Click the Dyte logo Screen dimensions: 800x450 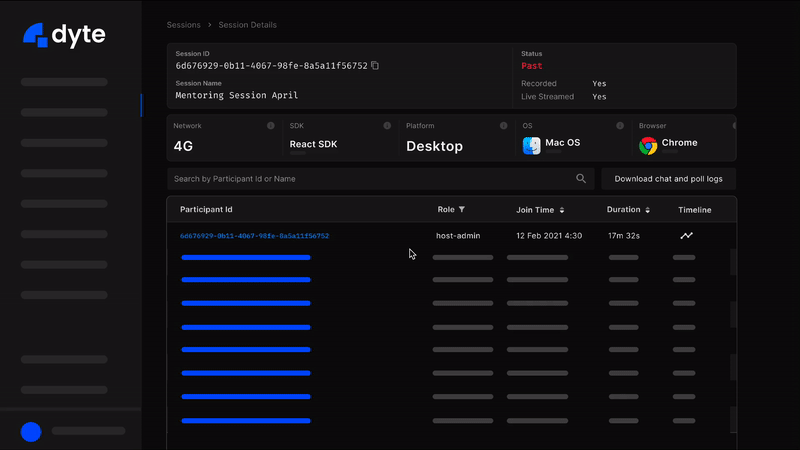tap(64, 35)
